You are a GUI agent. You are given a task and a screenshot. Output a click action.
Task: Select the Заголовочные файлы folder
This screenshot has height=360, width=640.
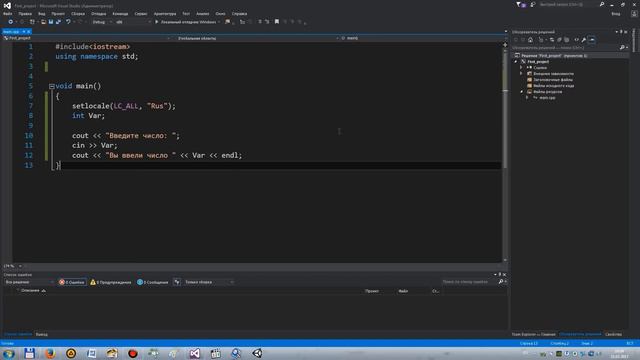pos(553,80)
